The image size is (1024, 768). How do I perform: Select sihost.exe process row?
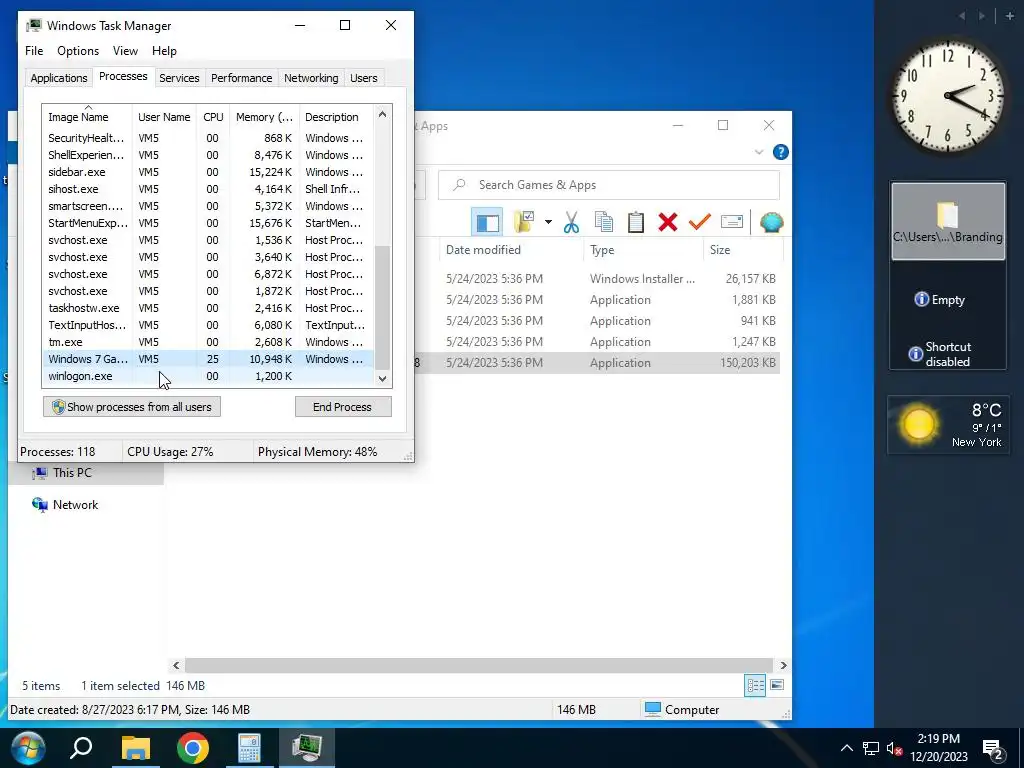[208, 189]
